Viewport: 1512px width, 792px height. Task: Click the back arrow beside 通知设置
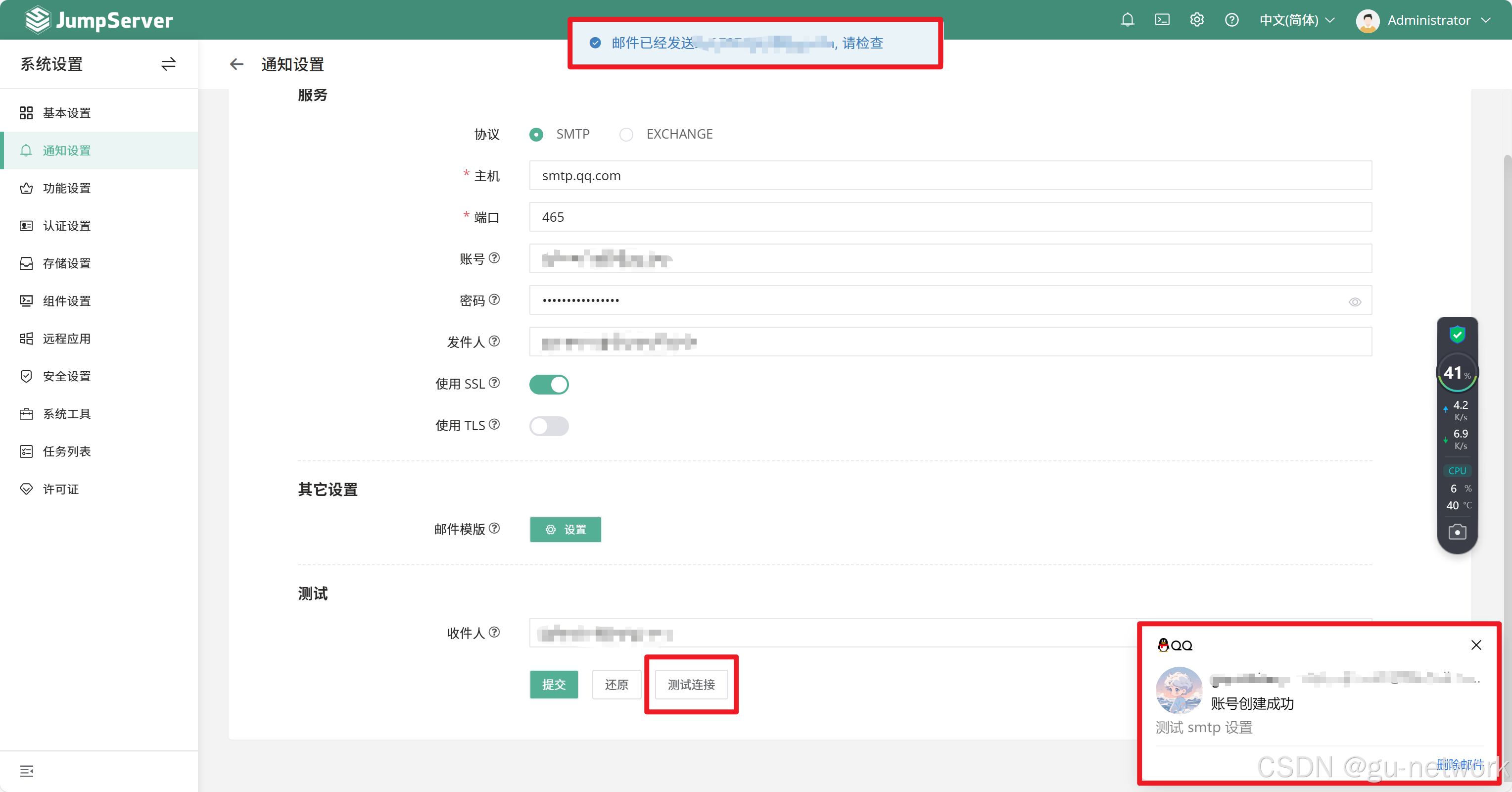236,64
